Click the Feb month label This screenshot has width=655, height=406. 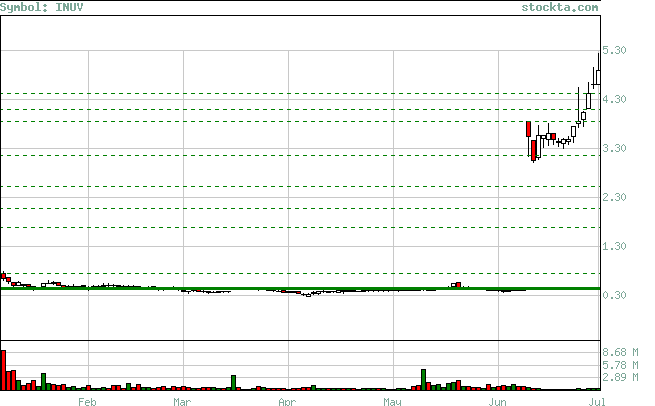click(87, 401)
